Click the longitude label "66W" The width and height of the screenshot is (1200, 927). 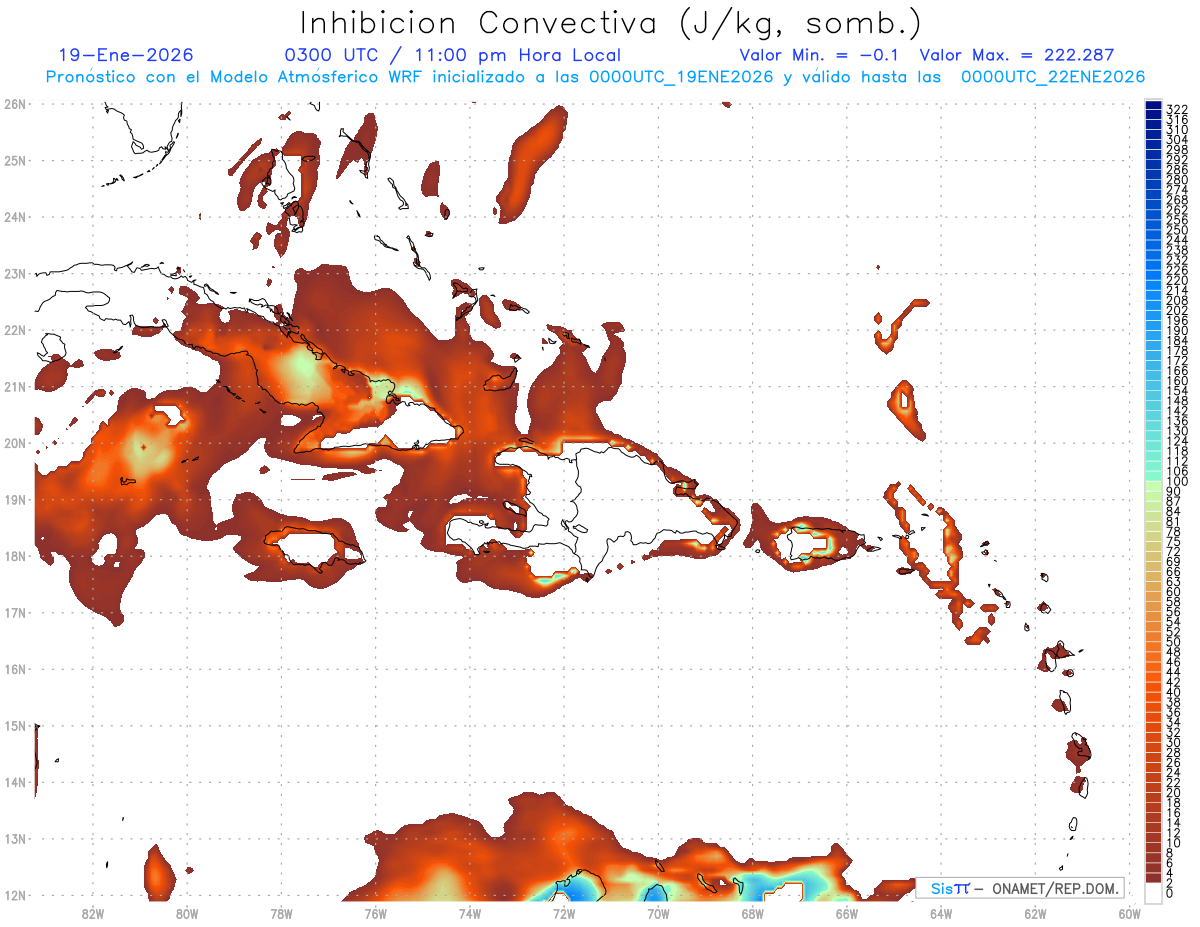(x=847, y=914)
